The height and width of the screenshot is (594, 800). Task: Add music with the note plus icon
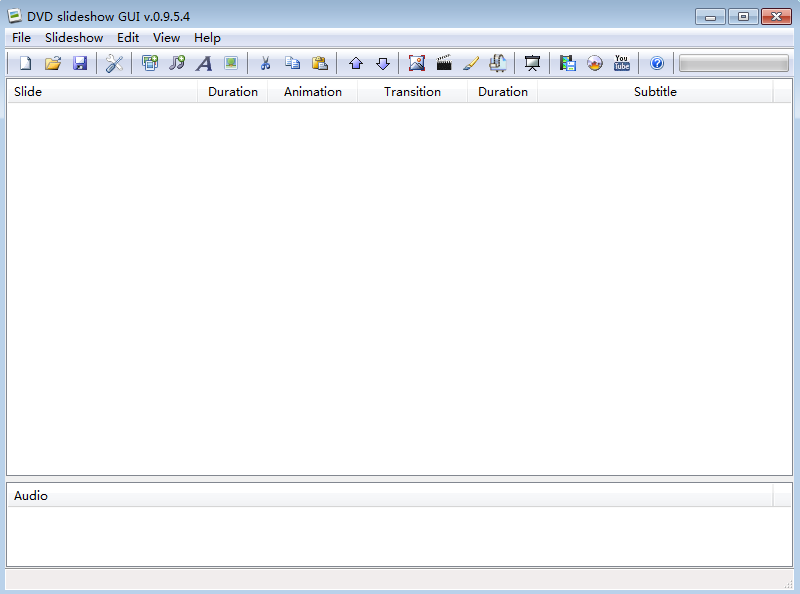point(177,63)
